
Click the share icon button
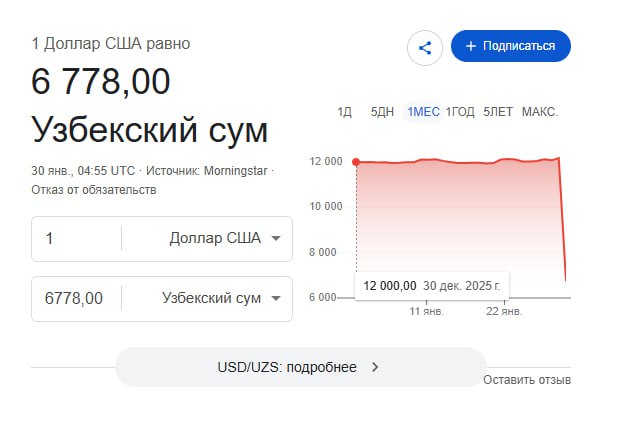(x=425, y=47)
